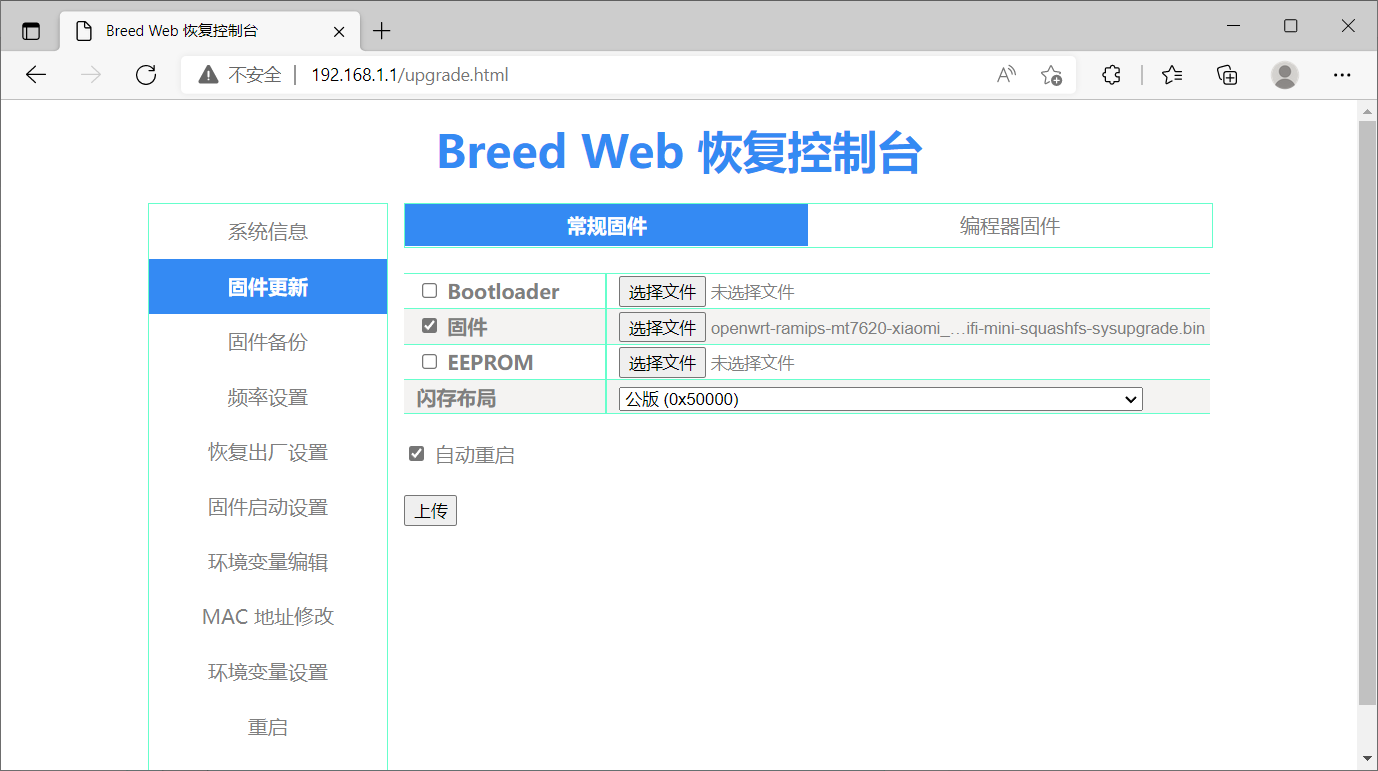Click the Breed Web 恢复控制台 heading
The width and height of the screenshot is (1378, 771).
pyautogui.click(x=680, y=152)
